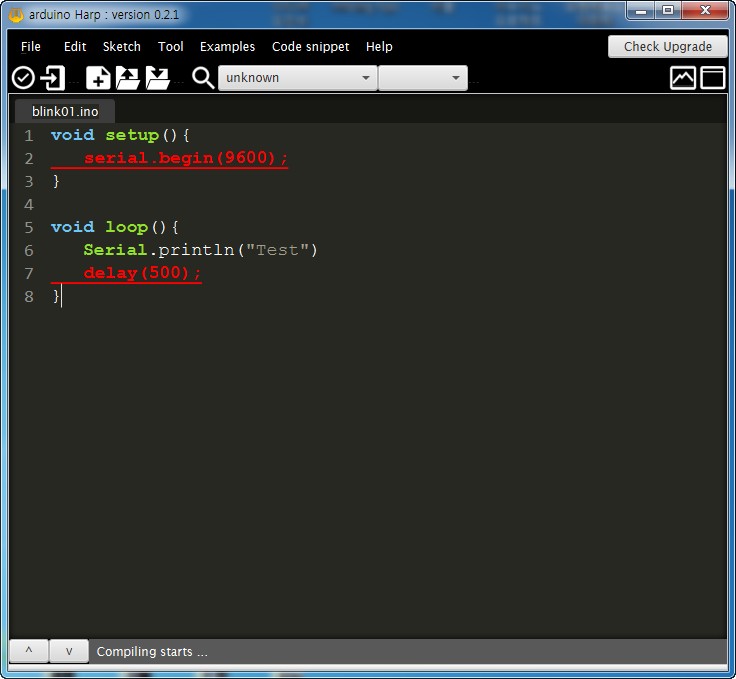This screenshot has width=736, height=679.
Task: Open the Help menu
Action: pos(379,46)
